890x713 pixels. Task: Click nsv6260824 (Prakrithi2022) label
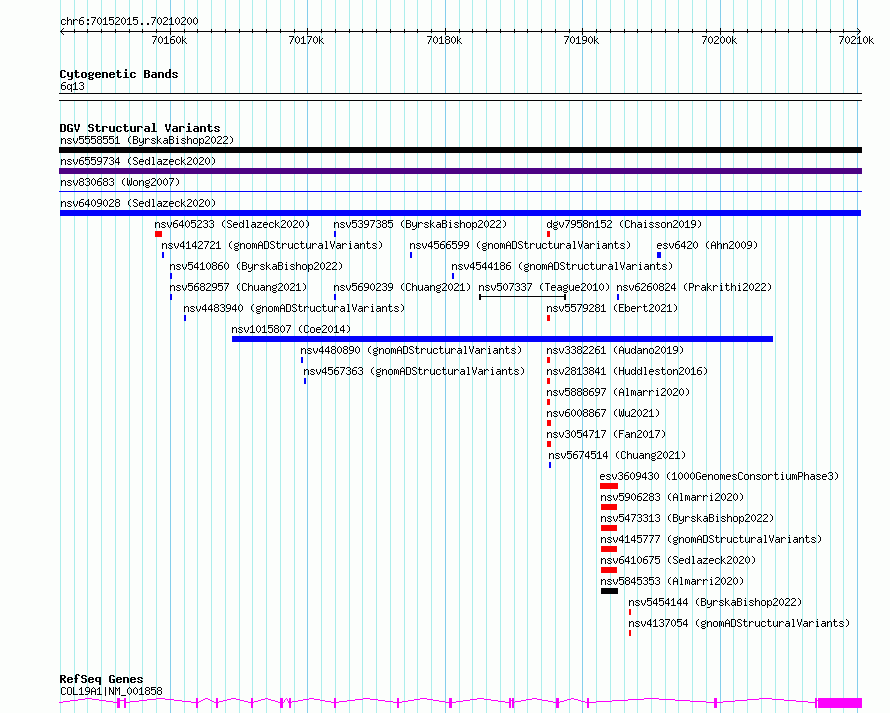point(694,287)
